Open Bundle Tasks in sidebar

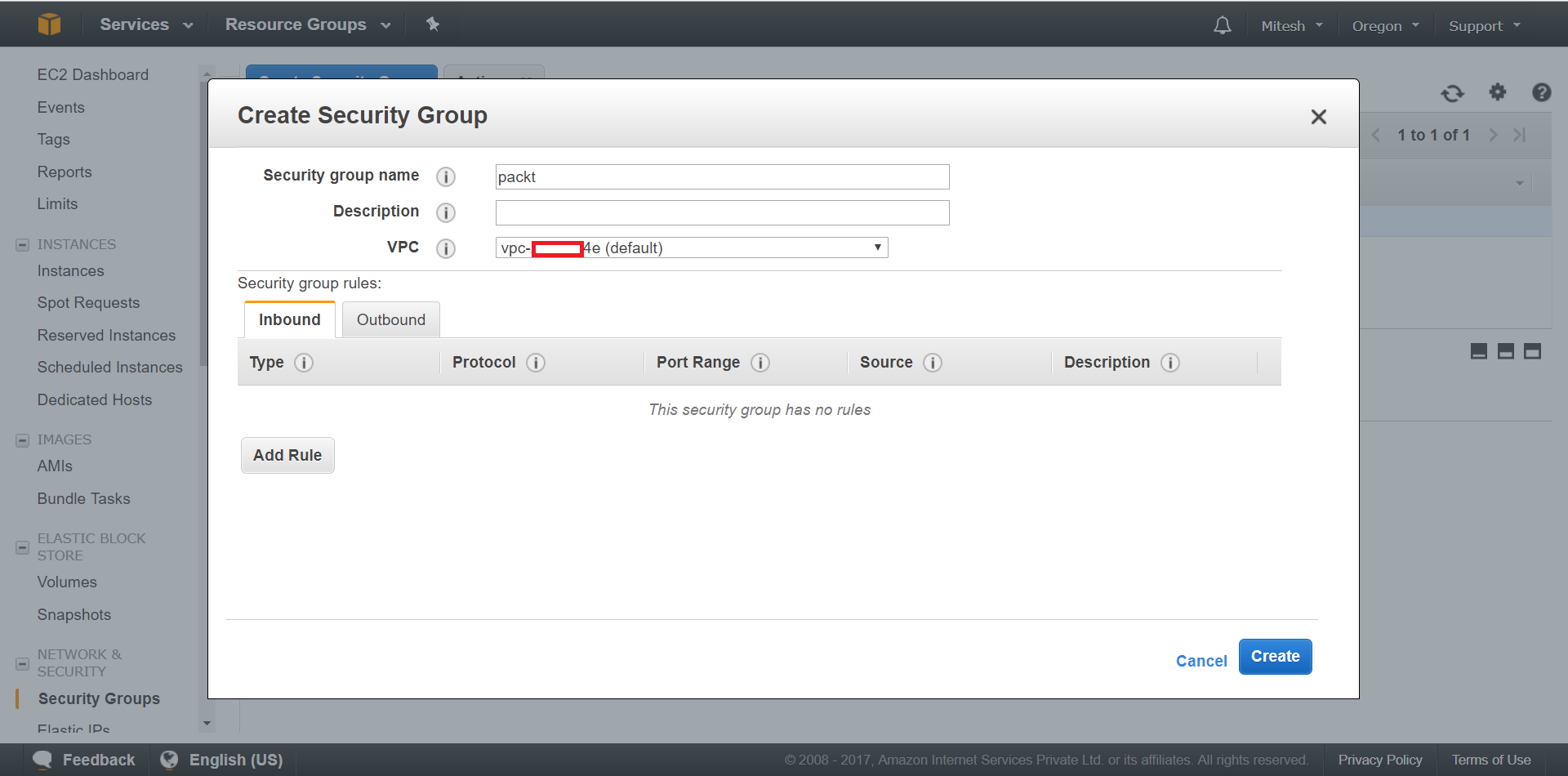83,498
